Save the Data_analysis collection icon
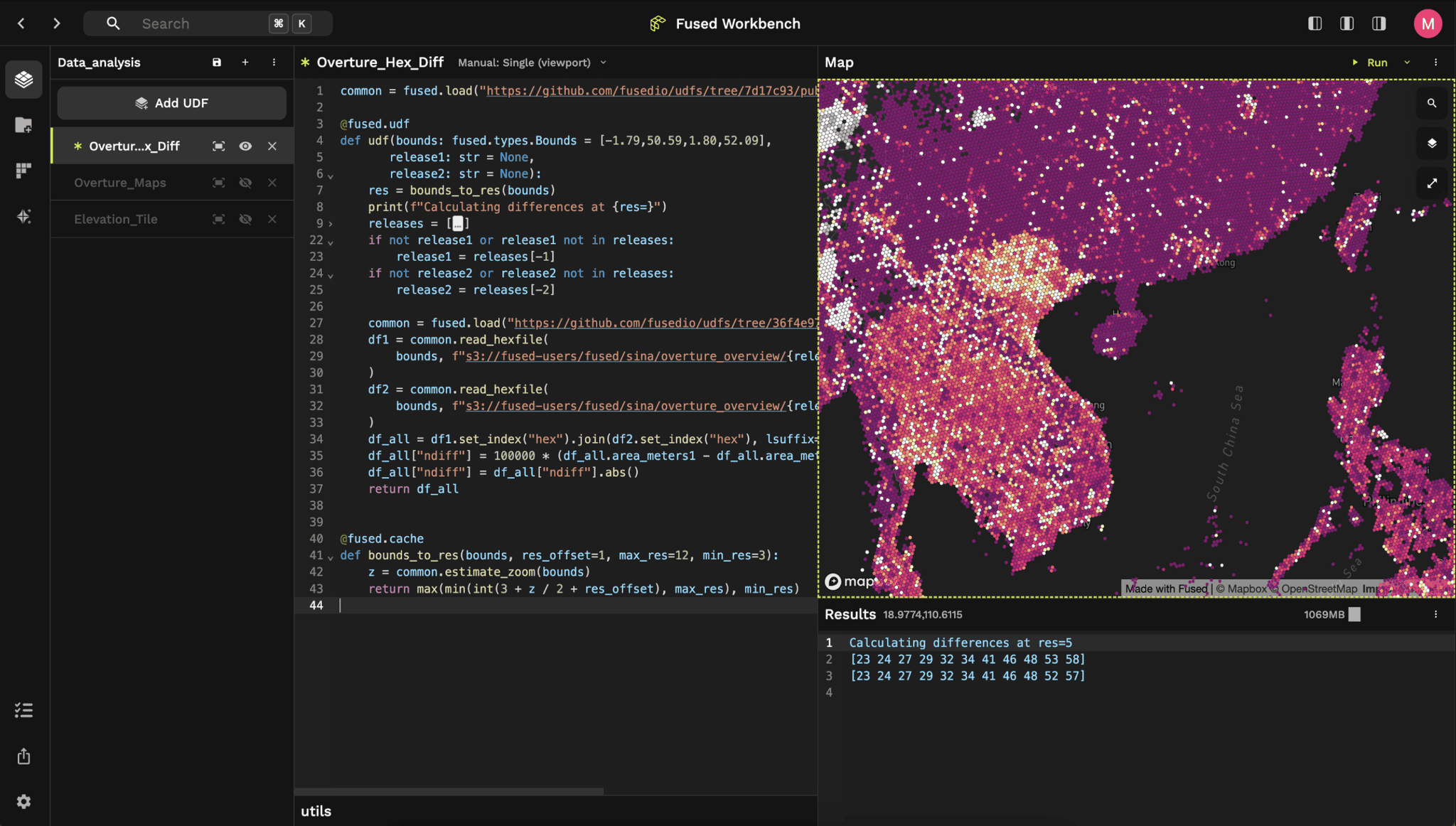Screen dimensions: 1456x826 pyautogui.click(x=217, y=63)
